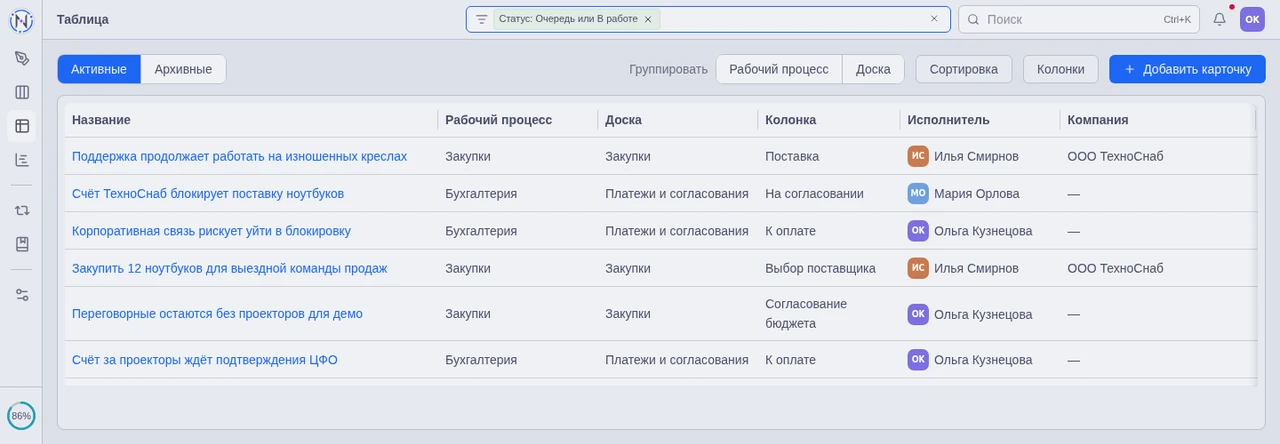1280x444 pixels.
Task: Click the Доска column header
Action: click(x=677, y=120)
